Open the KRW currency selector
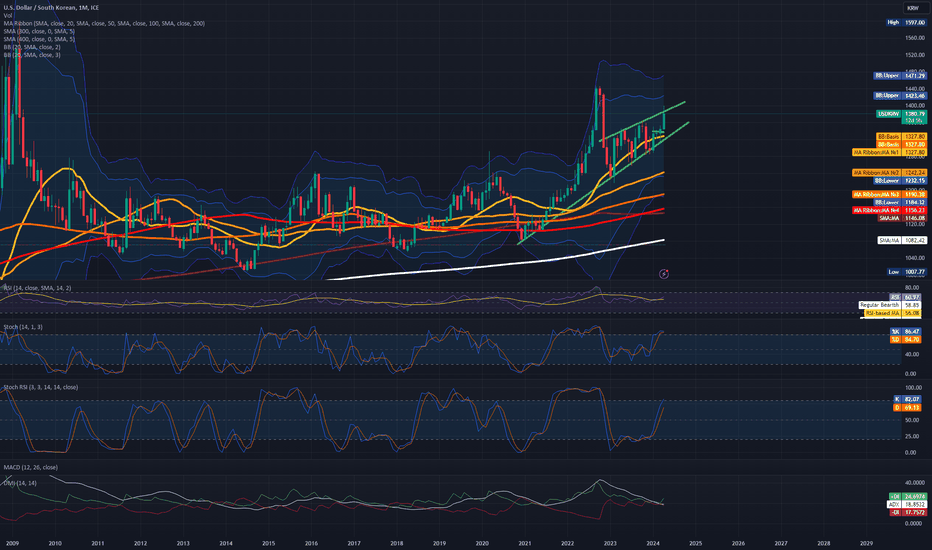The image size is (932, 550). [913, 8]
